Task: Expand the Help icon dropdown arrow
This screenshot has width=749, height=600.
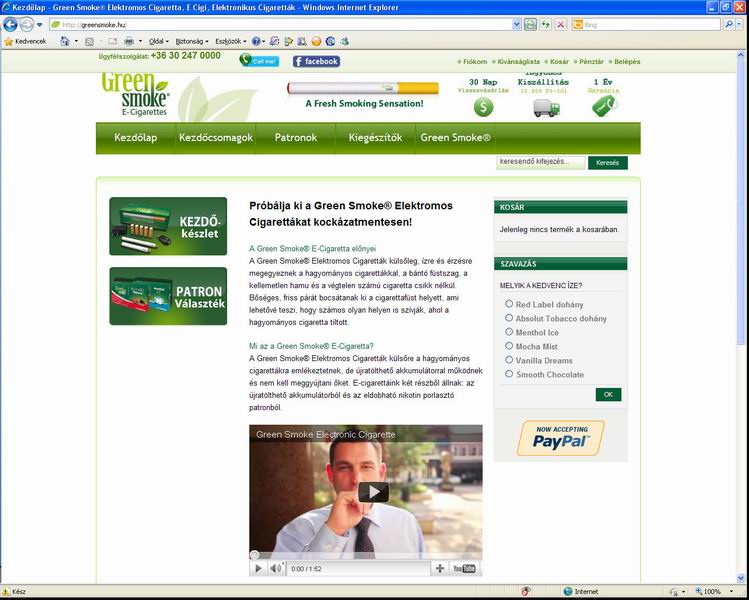Action: click(x=264, y=42)
